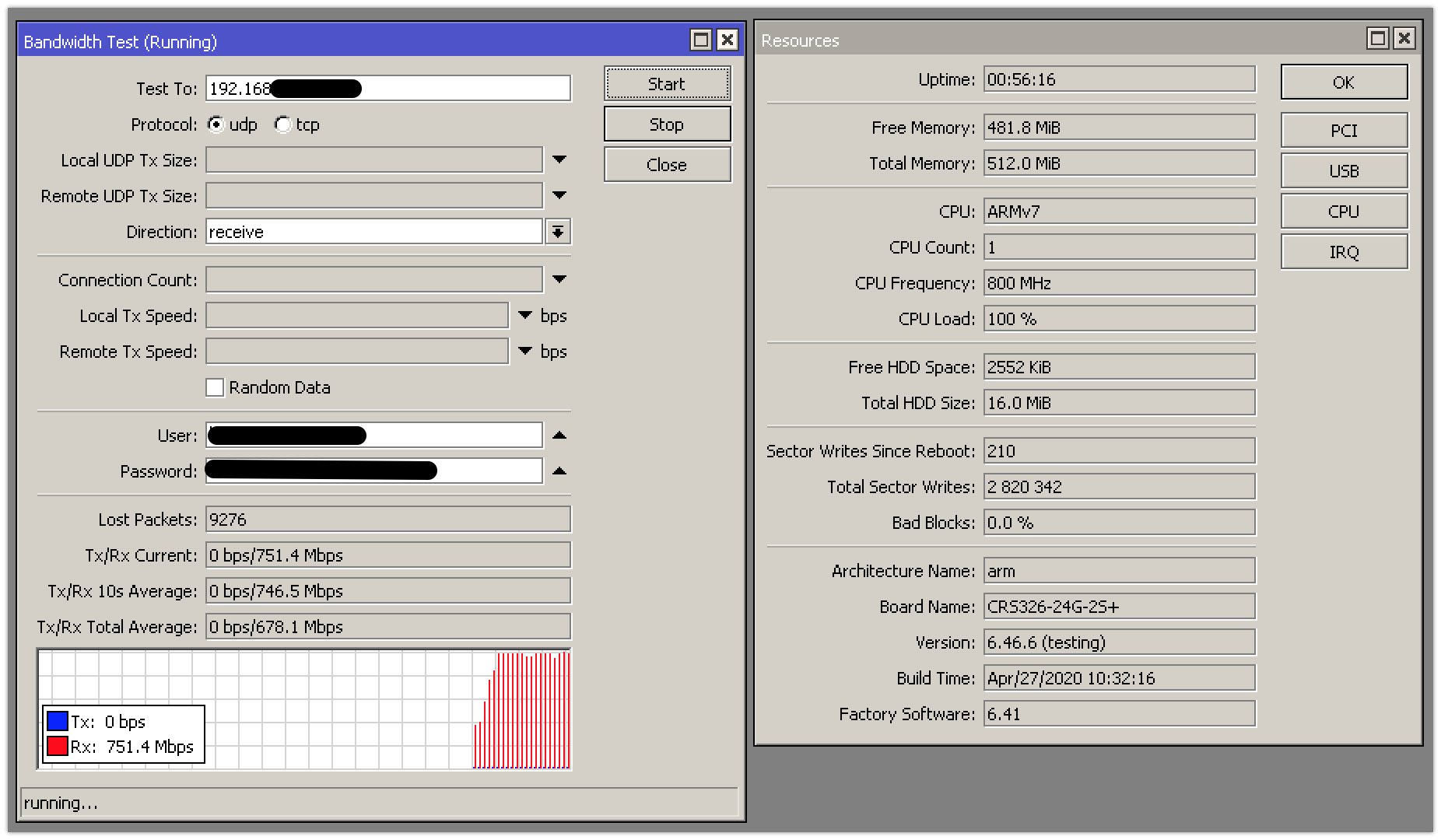
Task: Click the Password input field
Action: pos(374,471)
